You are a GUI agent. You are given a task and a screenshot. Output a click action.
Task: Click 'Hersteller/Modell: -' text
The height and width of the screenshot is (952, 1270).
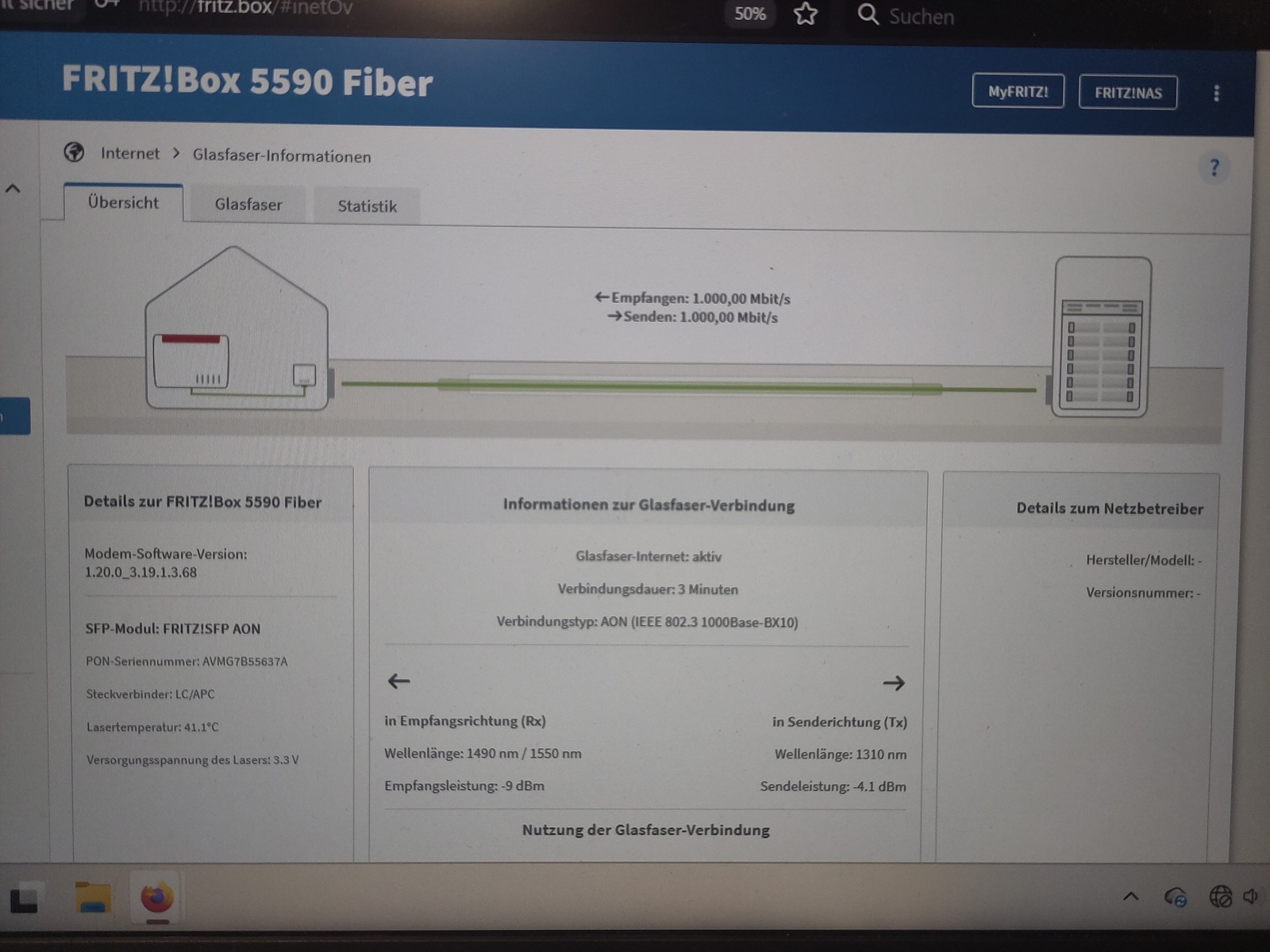click(x=1144, y=560)
